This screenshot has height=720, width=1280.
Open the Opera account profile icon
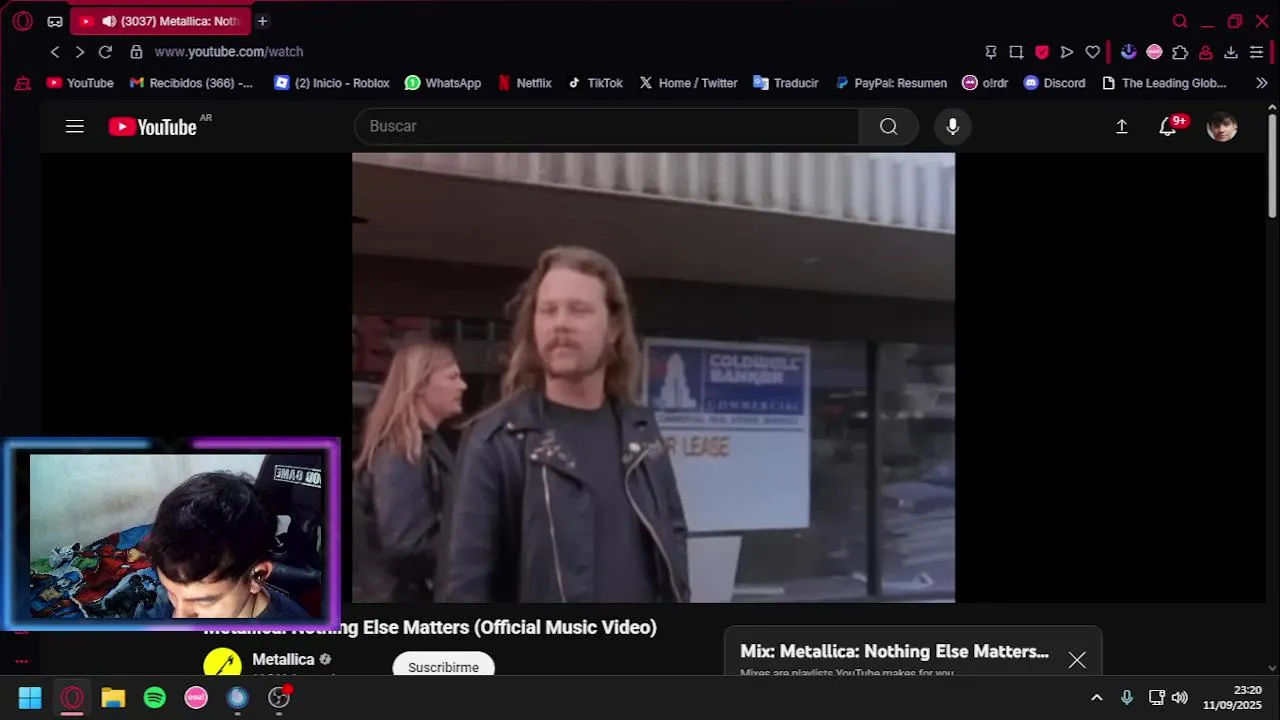pyautogui.click(x=1206, y=52)
